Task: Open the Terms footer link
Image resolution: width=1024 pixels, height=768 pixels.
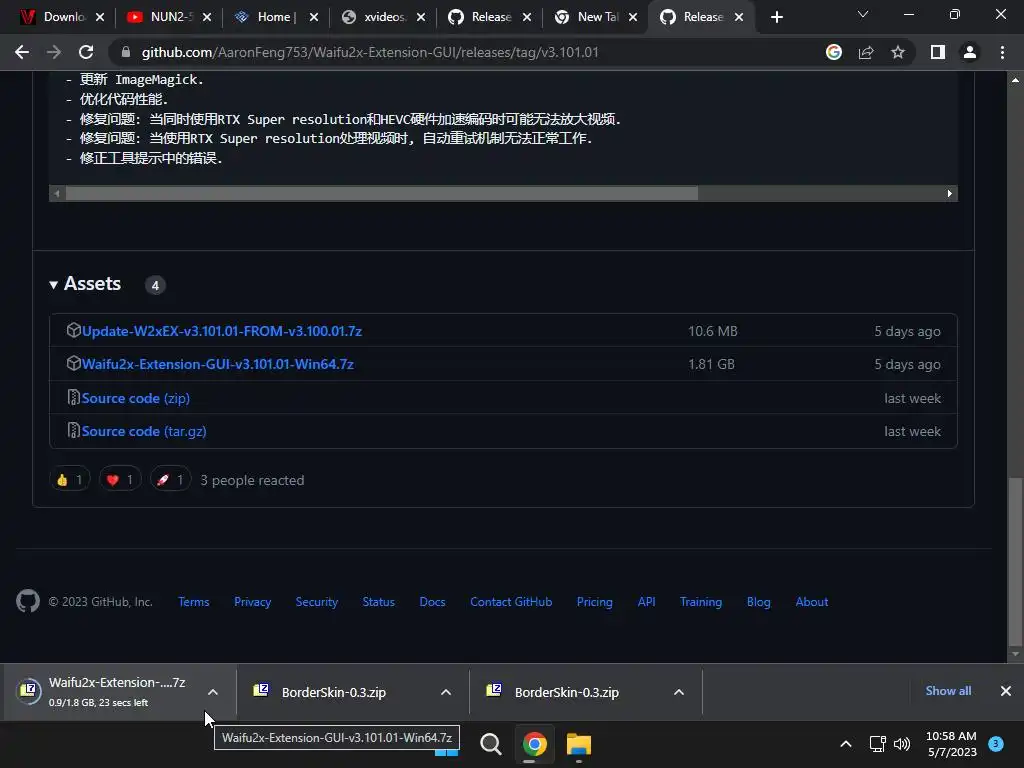Action: 194,602
